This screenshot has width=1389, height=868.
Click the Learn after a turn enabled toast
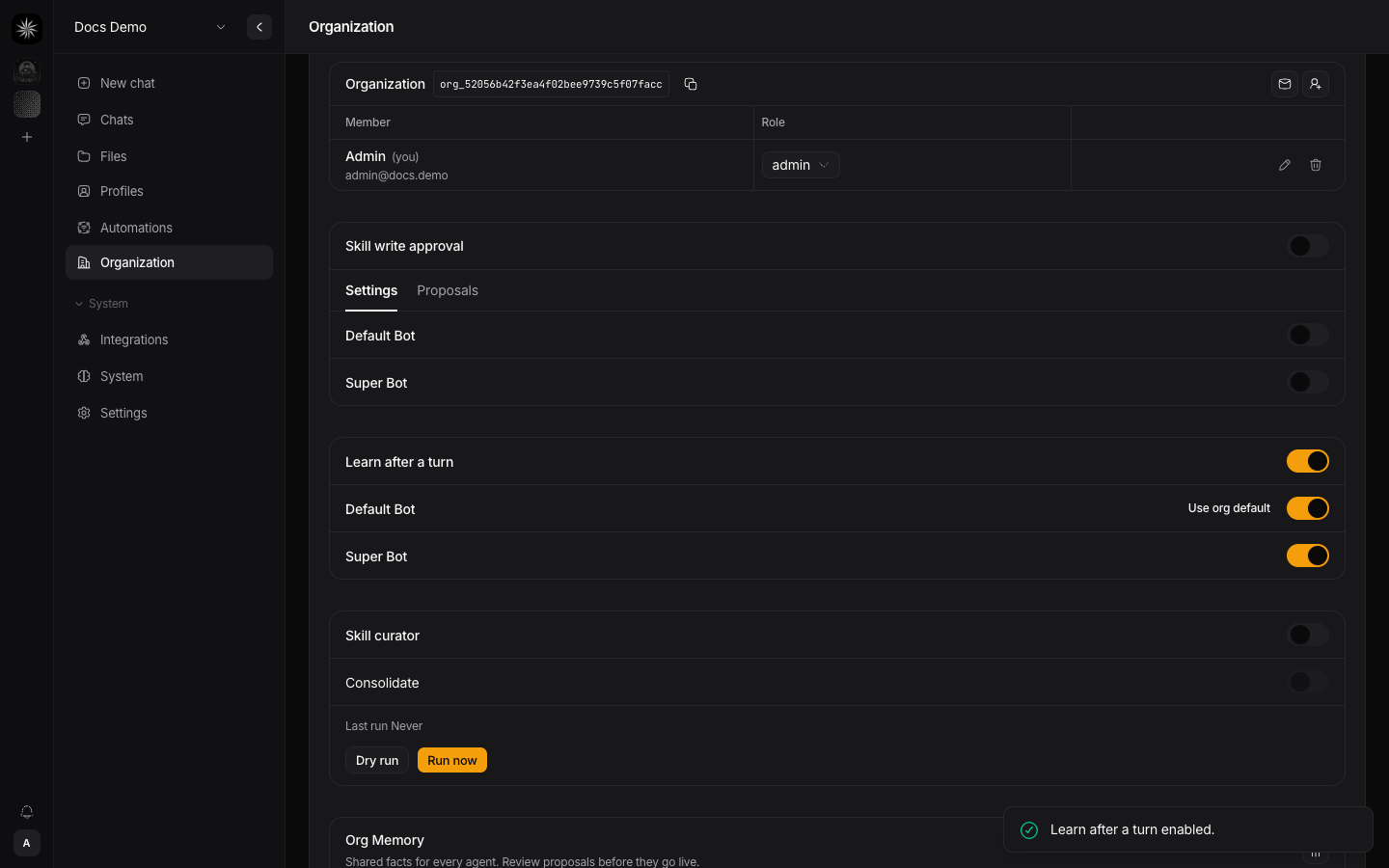coord(1187,829)
